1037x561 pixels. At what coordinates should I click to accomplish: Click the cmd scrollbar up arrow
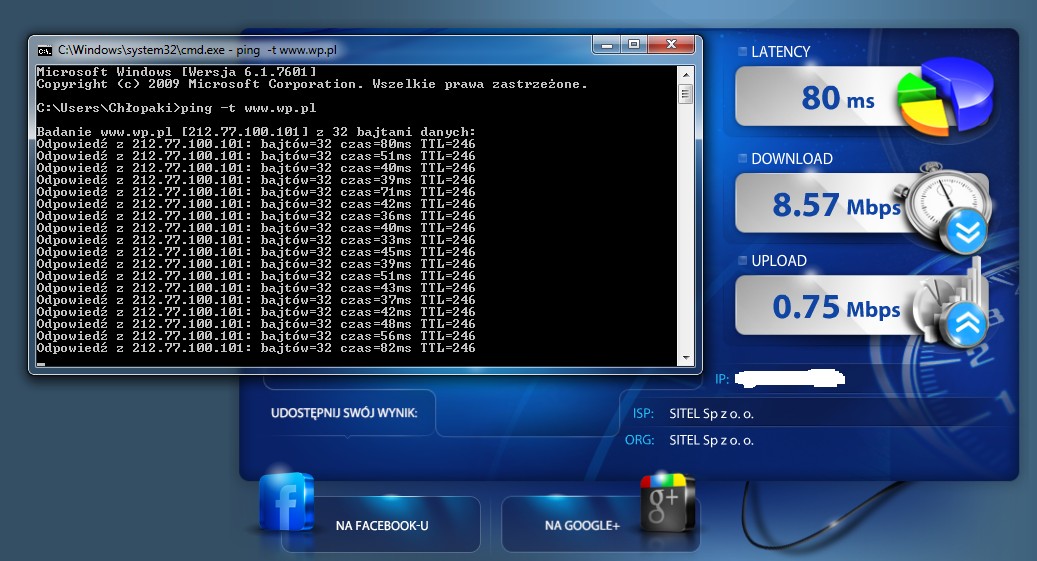pyautogui.click(x=685, y=74)
